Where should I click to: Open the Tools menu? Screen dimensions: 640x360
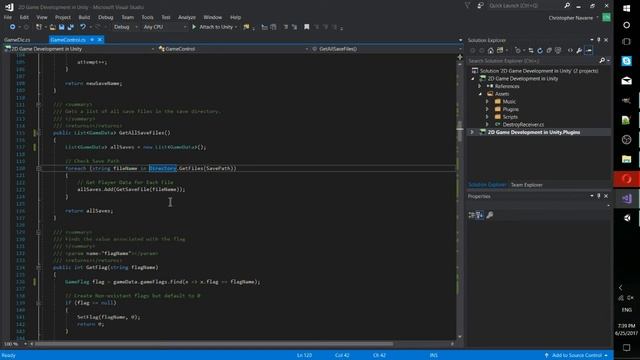[147, 17]
